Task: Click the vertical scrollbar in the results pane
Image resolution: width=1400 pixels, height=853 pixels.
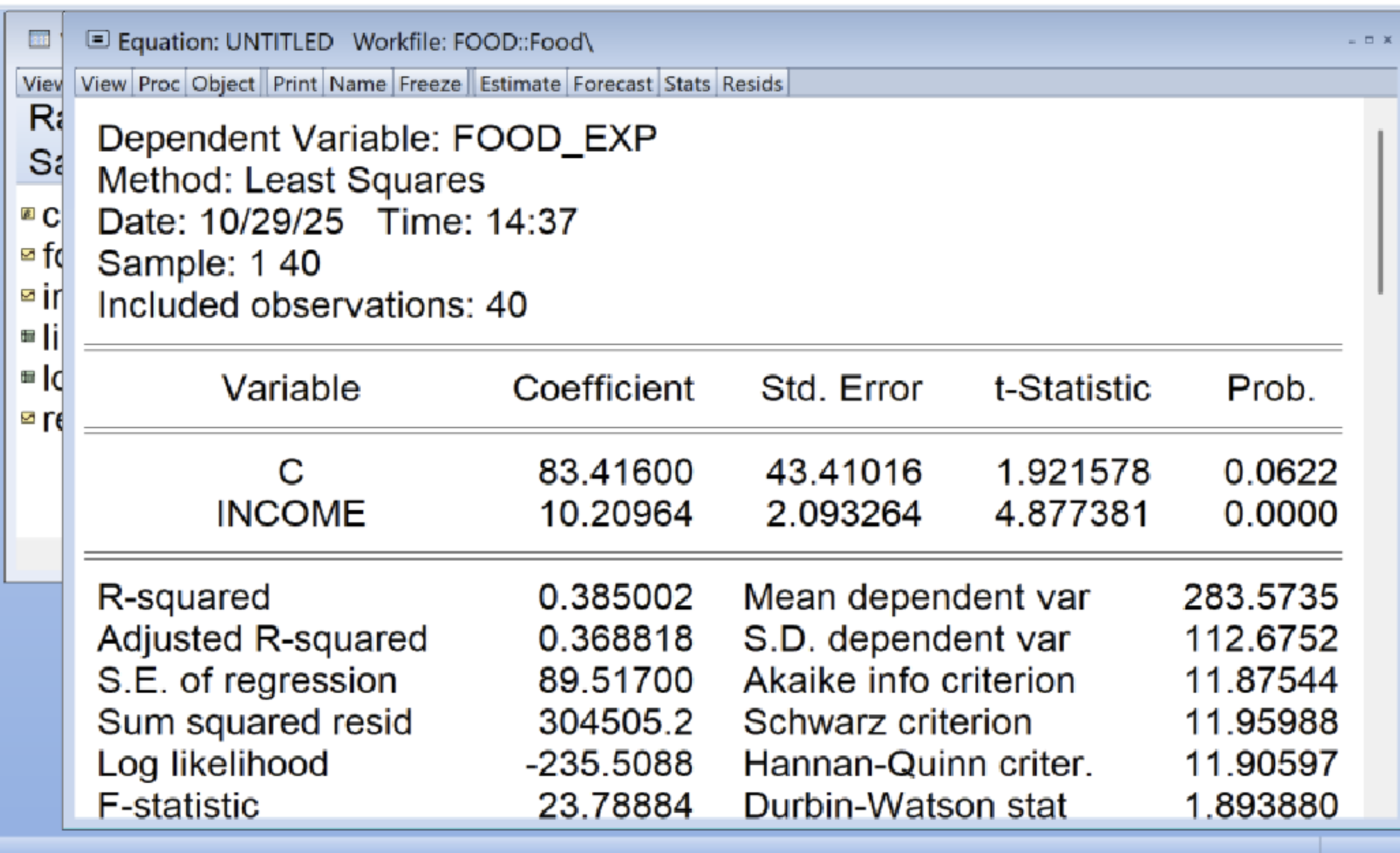Action: click(x=1380, y=211)
